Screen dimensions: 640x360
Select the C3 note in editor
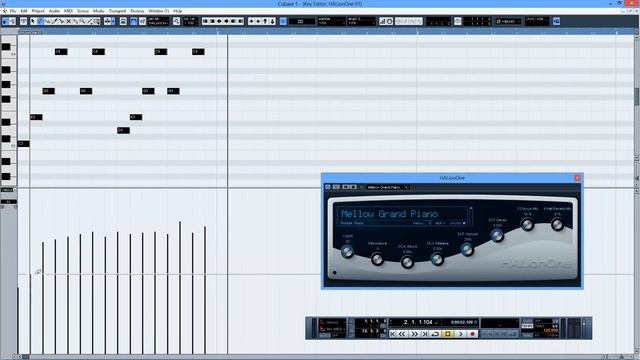click(x=23, y=144)
